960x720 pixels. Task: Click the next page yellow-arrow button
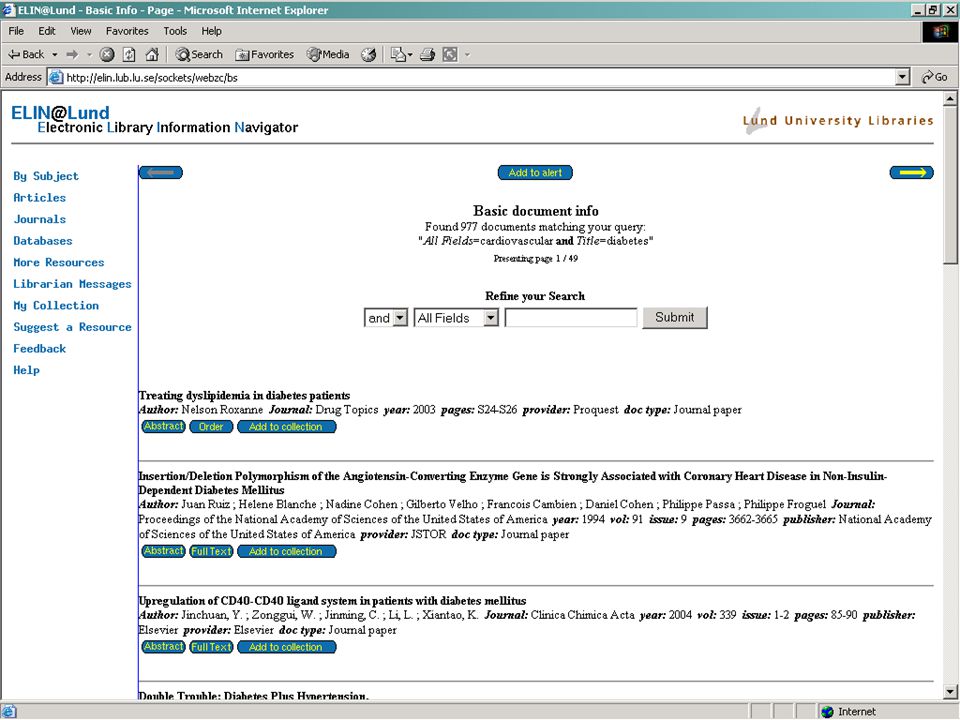pos(912,173)
